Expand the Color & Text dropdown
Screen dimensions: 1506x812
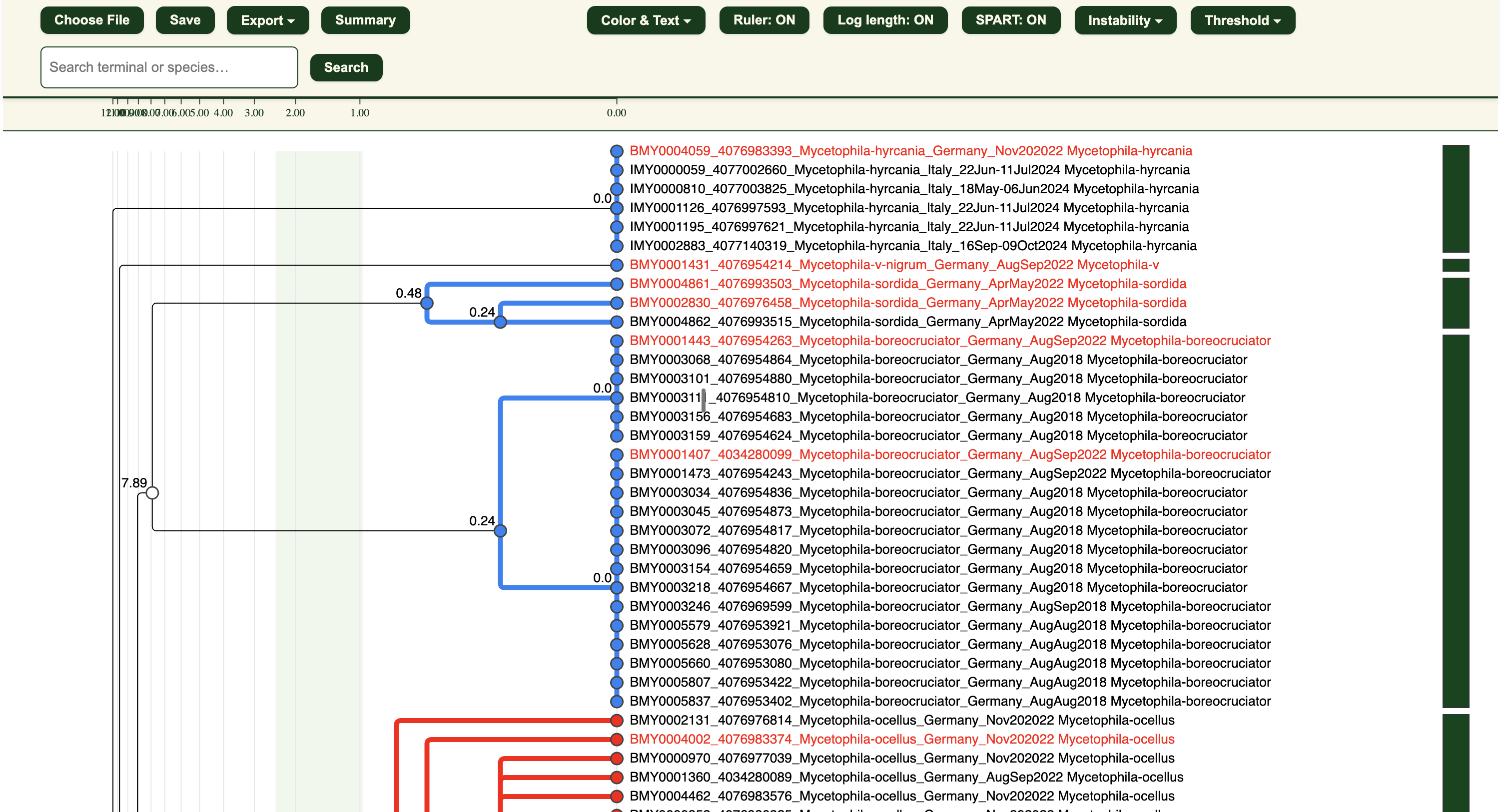646,20
